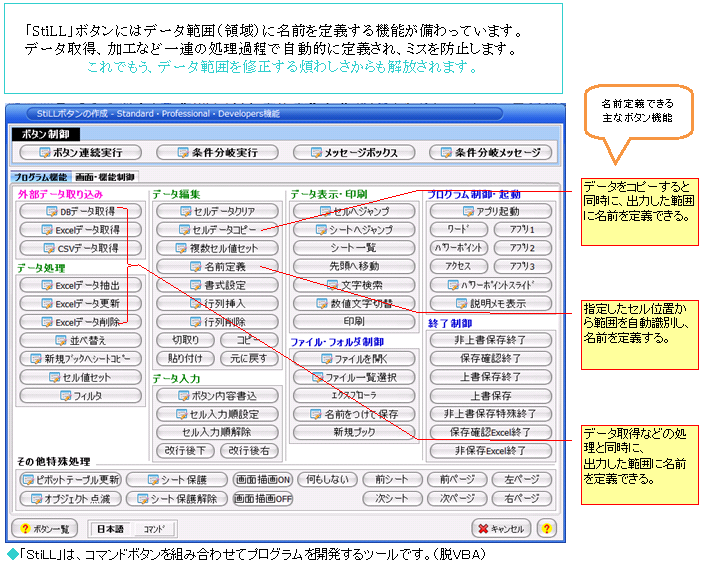Launch the アクセス button
The height and width of the screenshot is (566, 704).
458,266
